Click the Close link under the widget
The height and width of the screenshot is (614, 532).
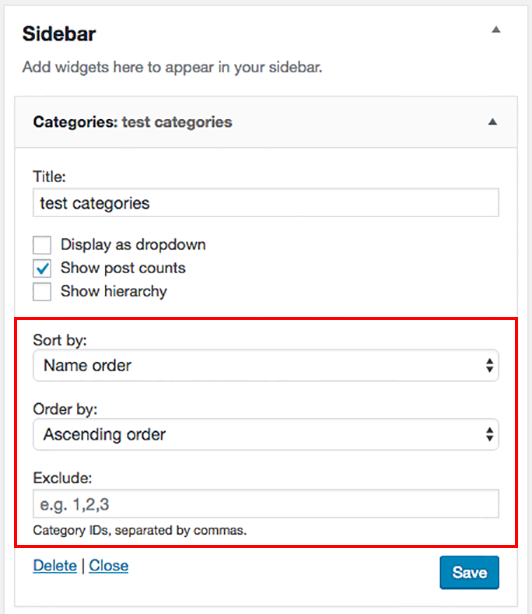click(x=108, y=566)
